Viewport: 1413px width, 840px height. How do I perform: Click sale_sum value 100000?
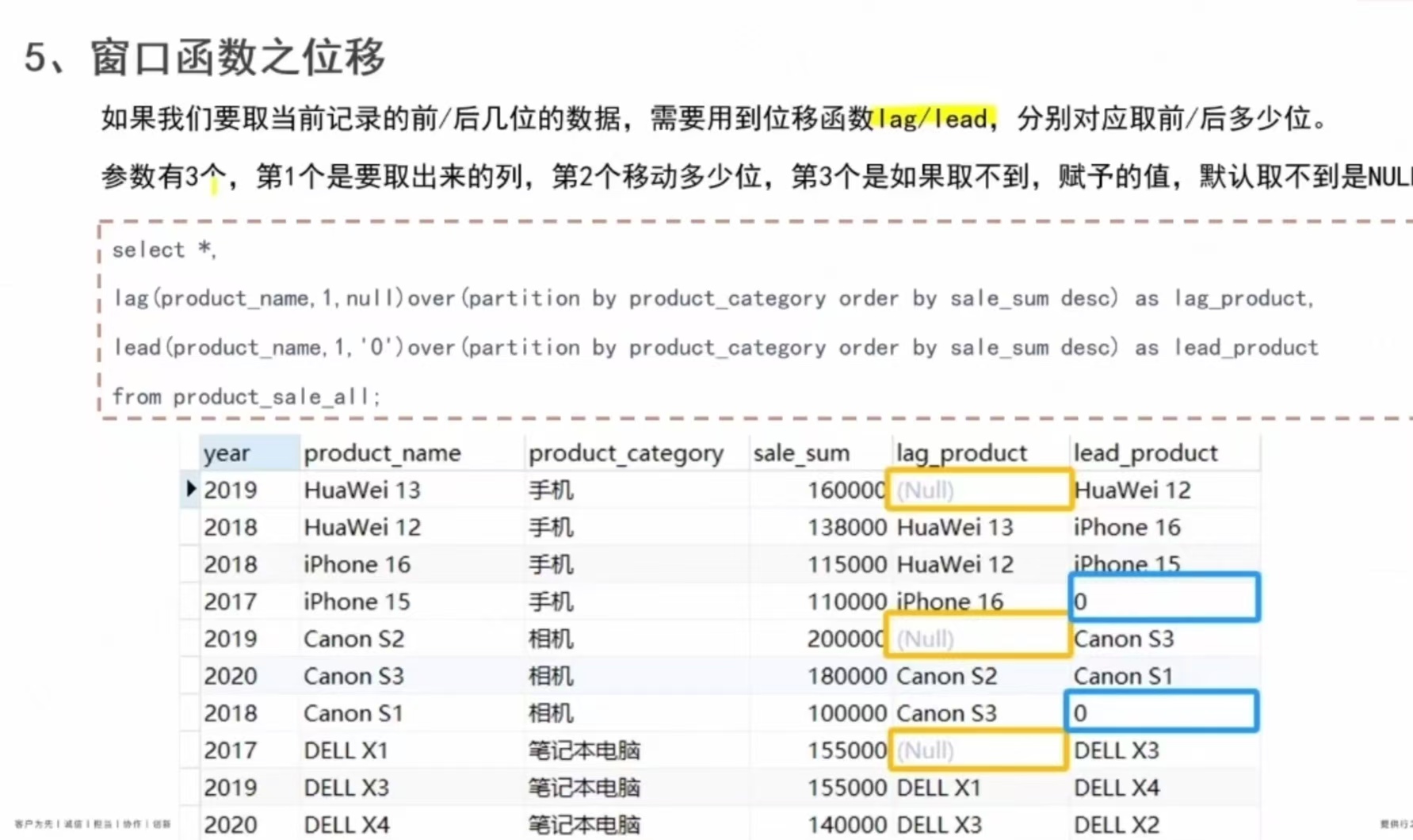[846, 713]
